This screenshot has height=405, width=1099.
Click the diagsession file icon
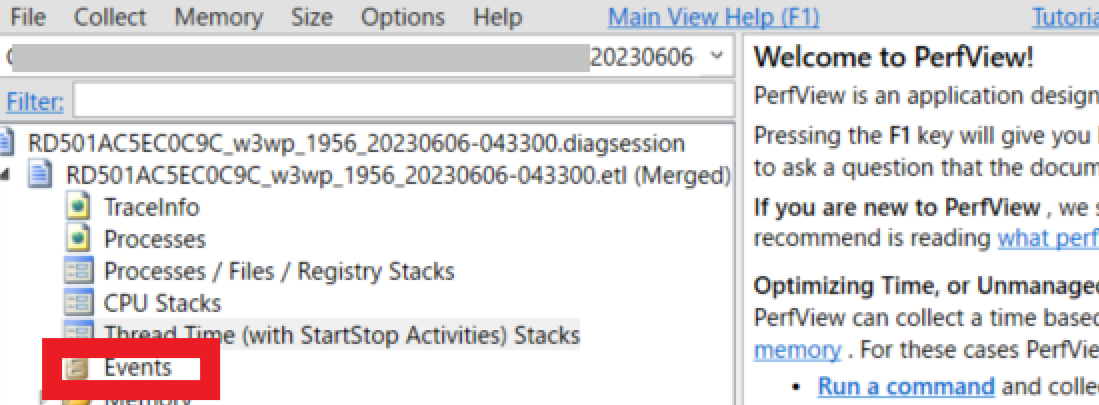[x=7, y=142]
